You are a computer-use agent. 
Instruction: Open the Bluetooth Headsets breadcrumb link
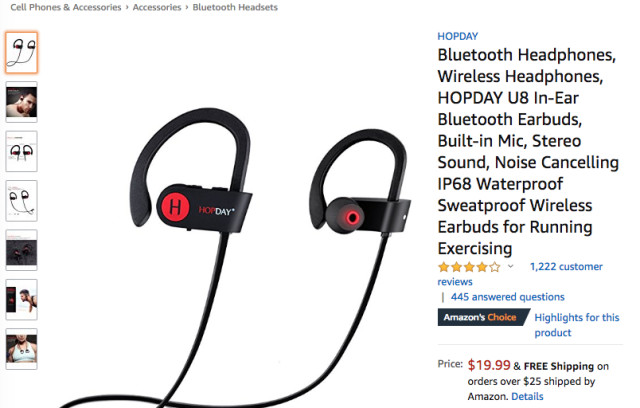(x=235, y=7)
